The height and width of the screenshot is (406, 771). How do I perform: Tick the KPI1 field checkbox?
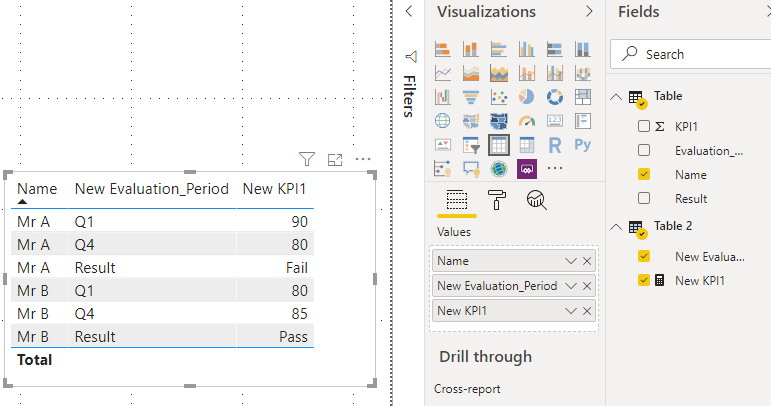click(x=644, y=126)
